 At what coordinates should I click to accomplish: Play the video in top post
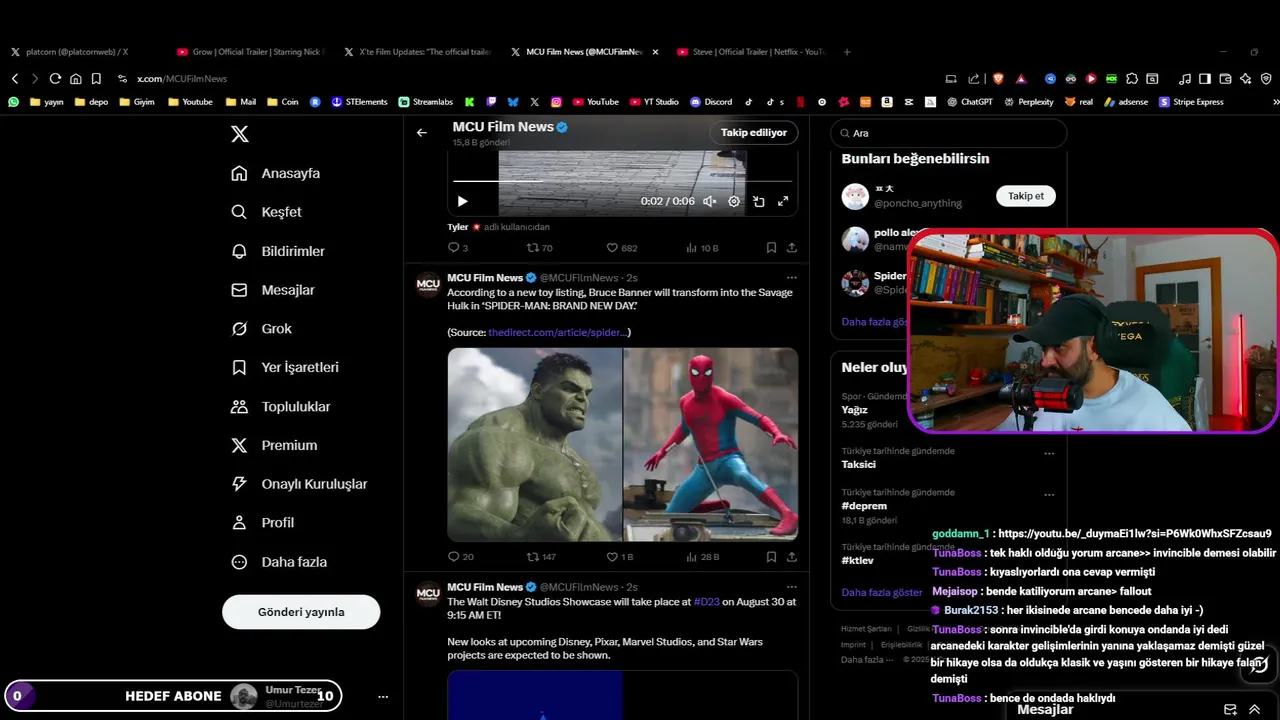462,201
